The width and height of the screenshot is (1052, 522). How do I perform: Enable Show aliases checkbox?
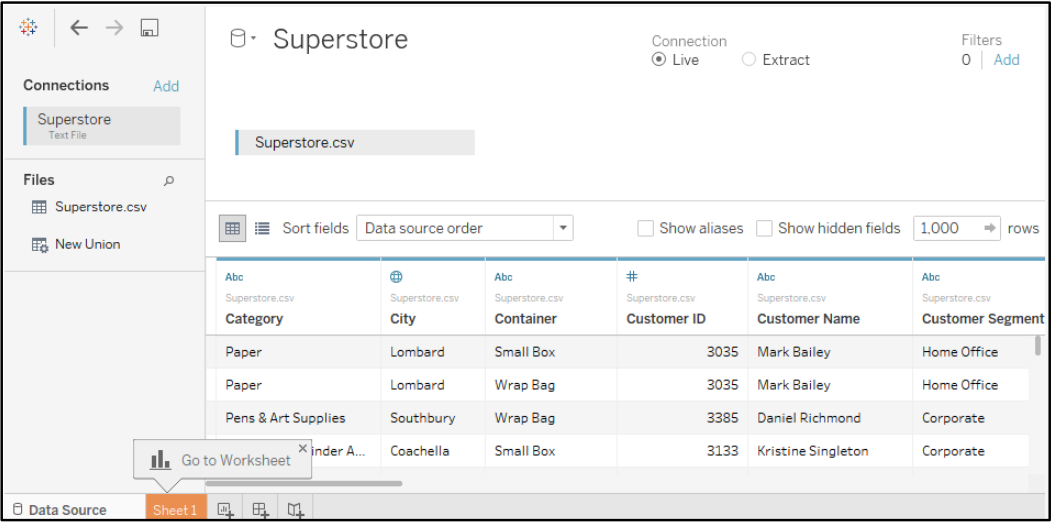click(645, 228)
